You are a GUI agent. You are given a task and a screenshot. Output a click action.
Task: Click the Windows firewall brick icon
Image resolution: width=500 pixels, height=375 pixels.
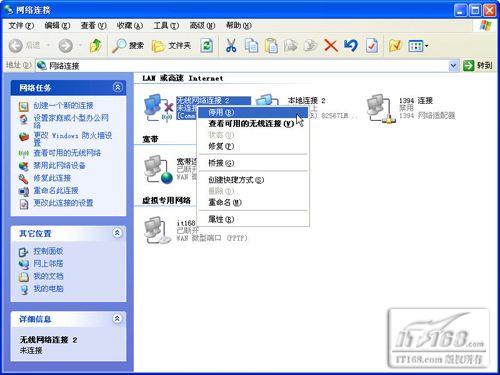click(24, 136)
